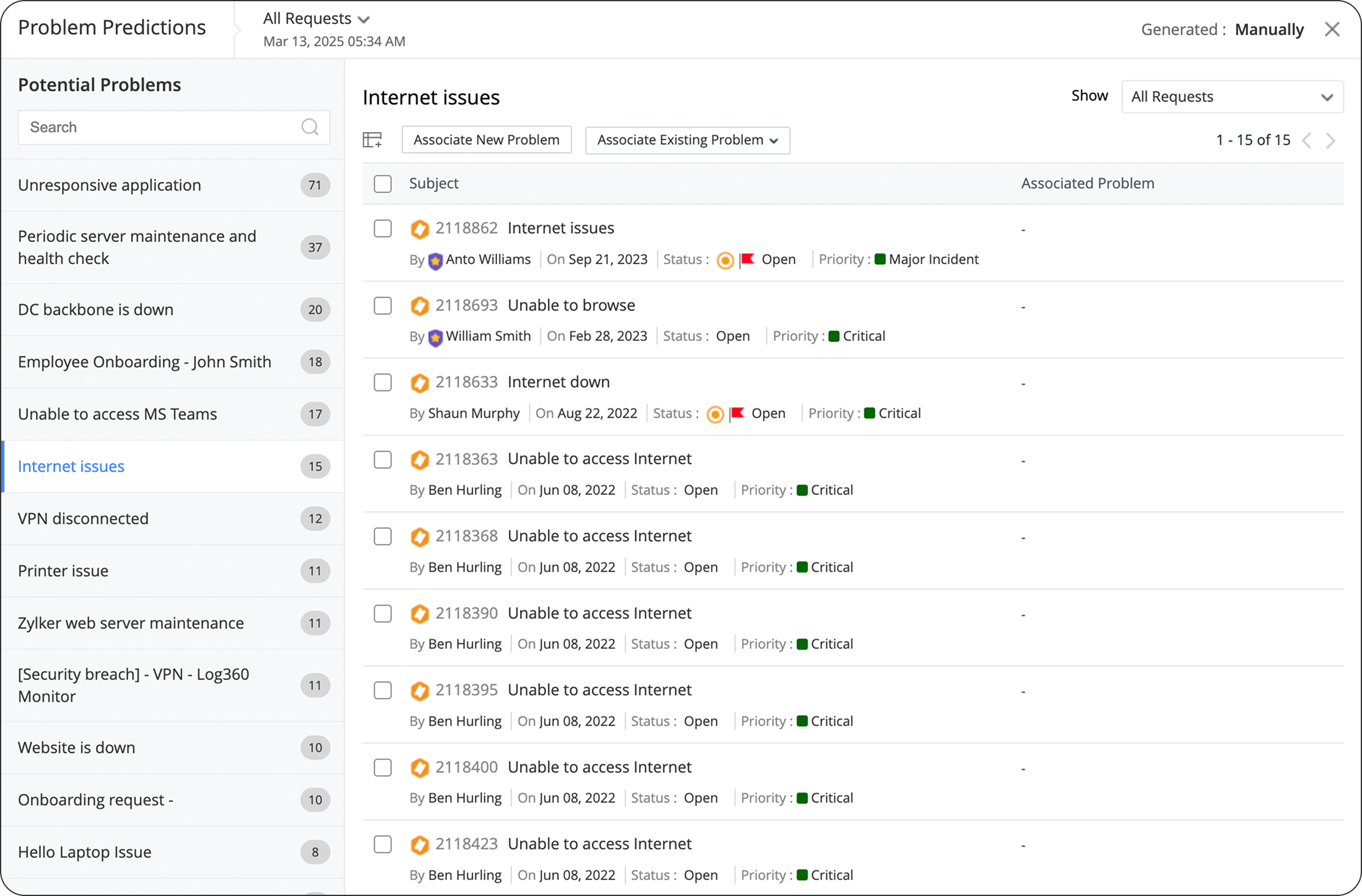1362x896 pixels.
Task: Expand Associate Existing Problem dropdown
Action: (x=687, y=140)
